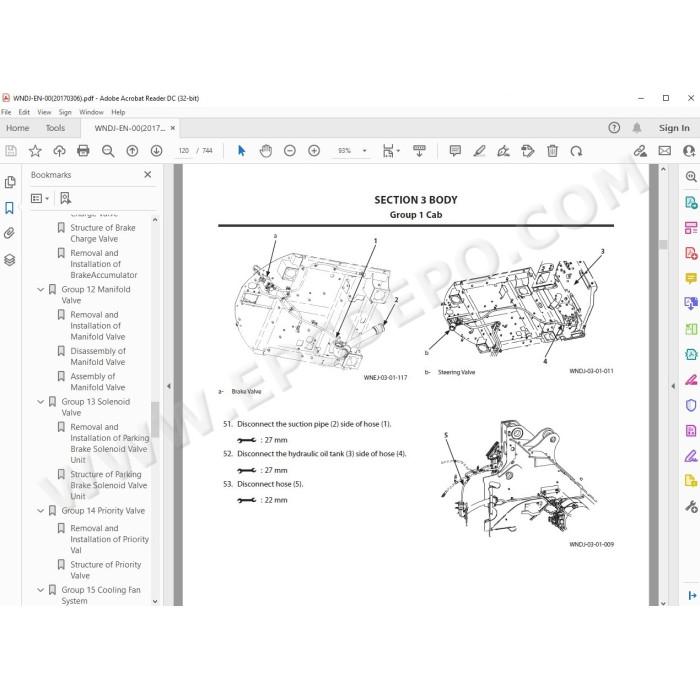This screenshot has height=700, width=700.
Task: Open the File menu
Action: tap(6, 112)
